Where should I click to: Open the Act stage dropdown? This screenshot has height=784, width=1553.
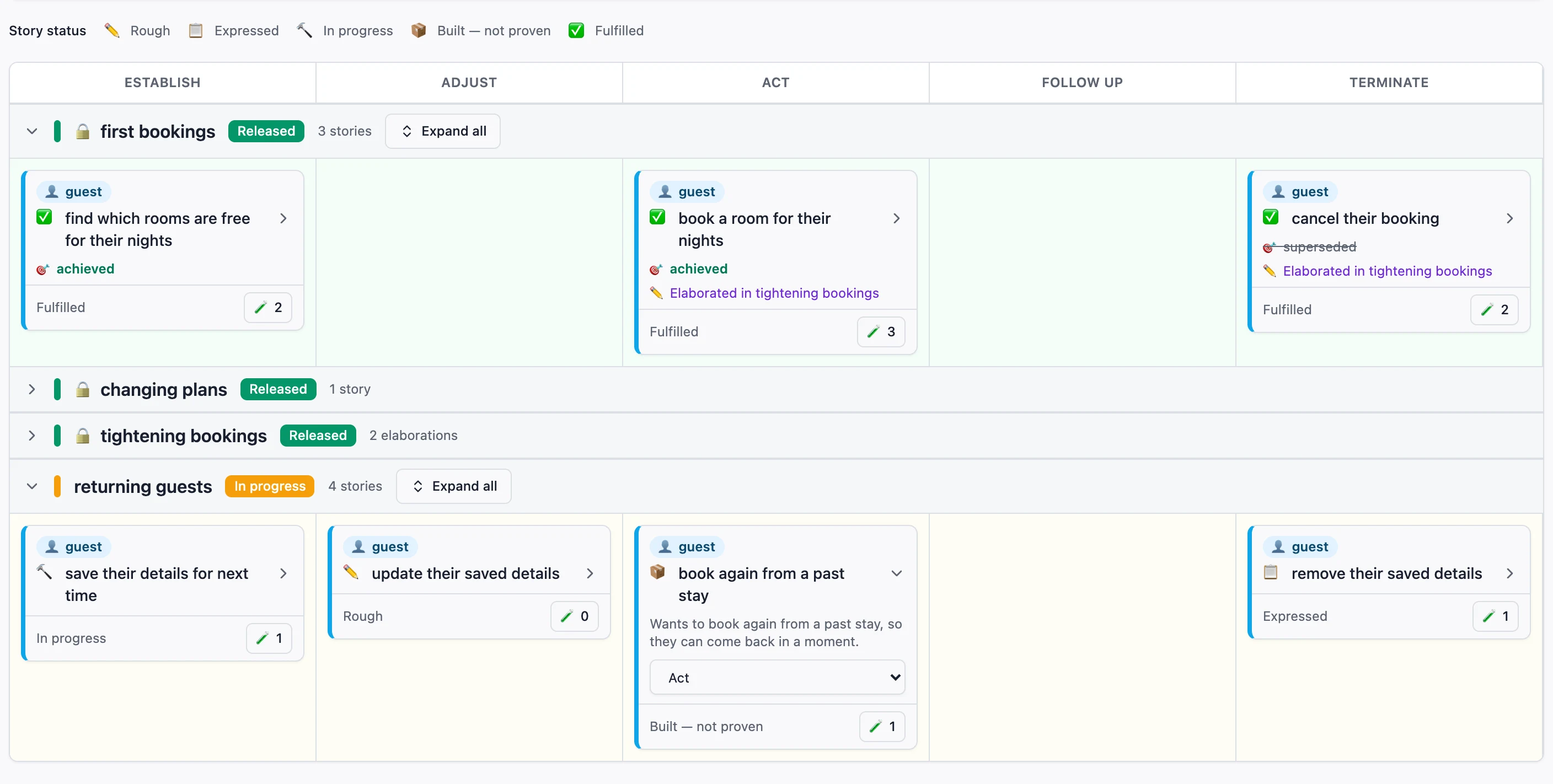point(776,678)
